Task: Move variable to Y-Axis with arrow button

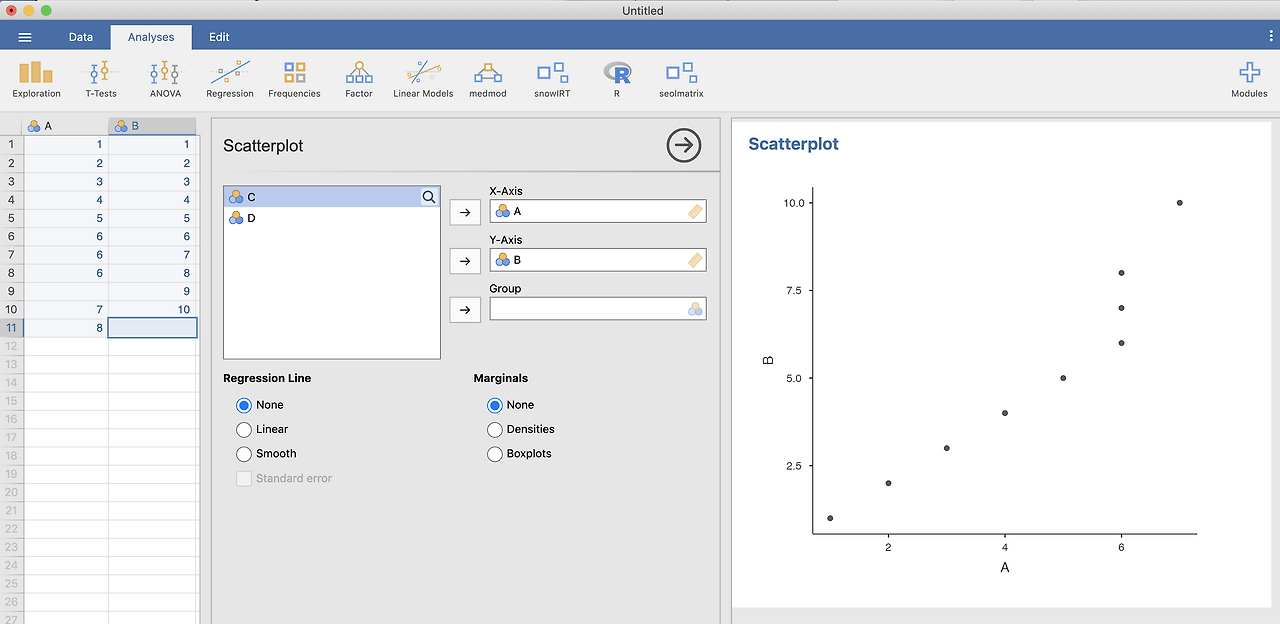Action: point(465,261)
